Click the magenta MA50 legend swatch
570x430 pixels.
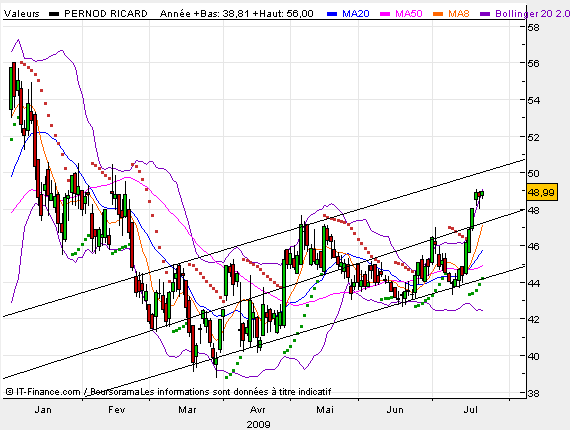[385, 14]
